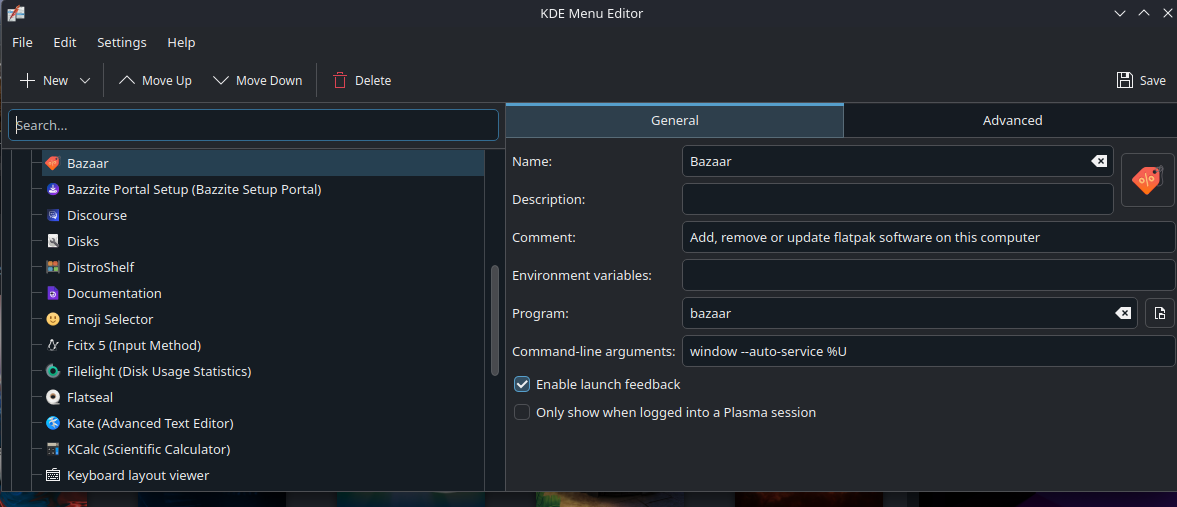
Task: Switch to the Advanced tab
Action: [x=1012, y=120]
